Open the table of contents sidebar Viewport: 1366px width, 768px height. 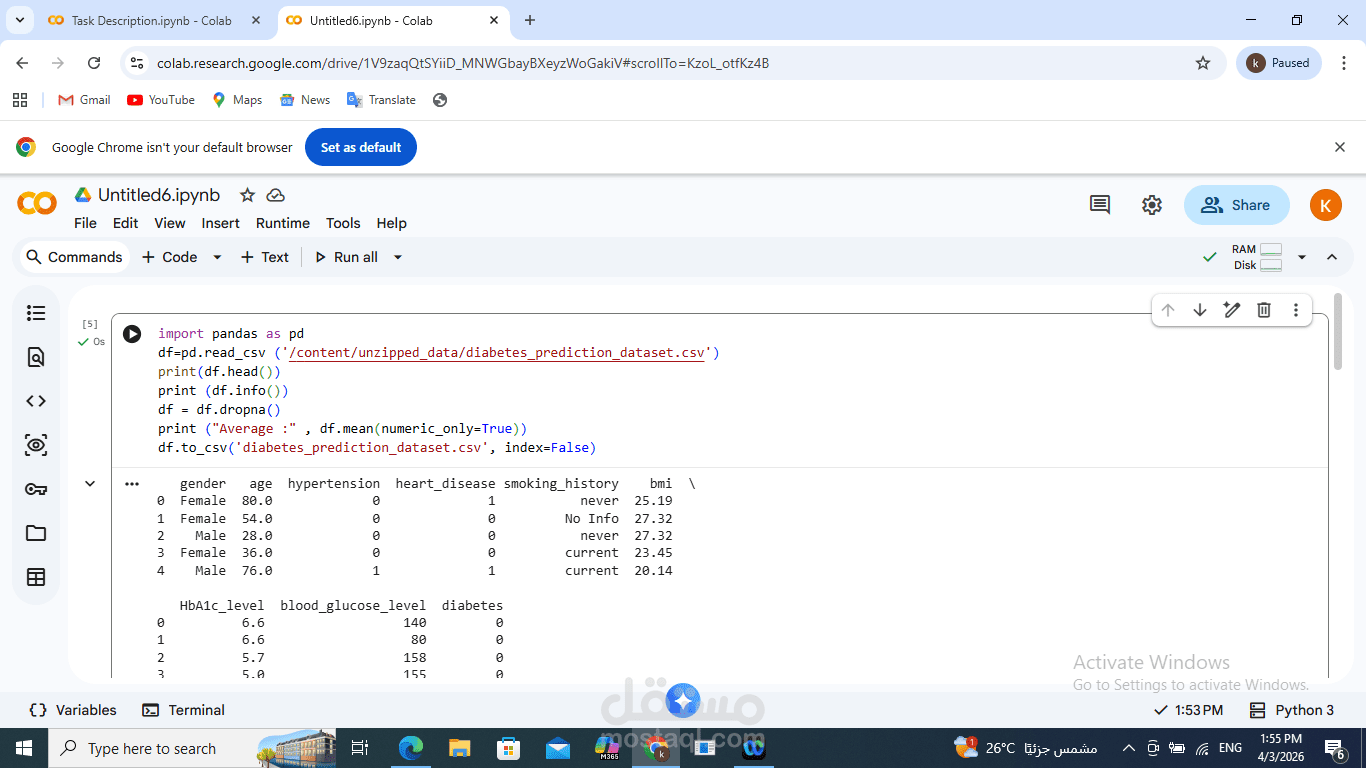[x=36, y=313]
